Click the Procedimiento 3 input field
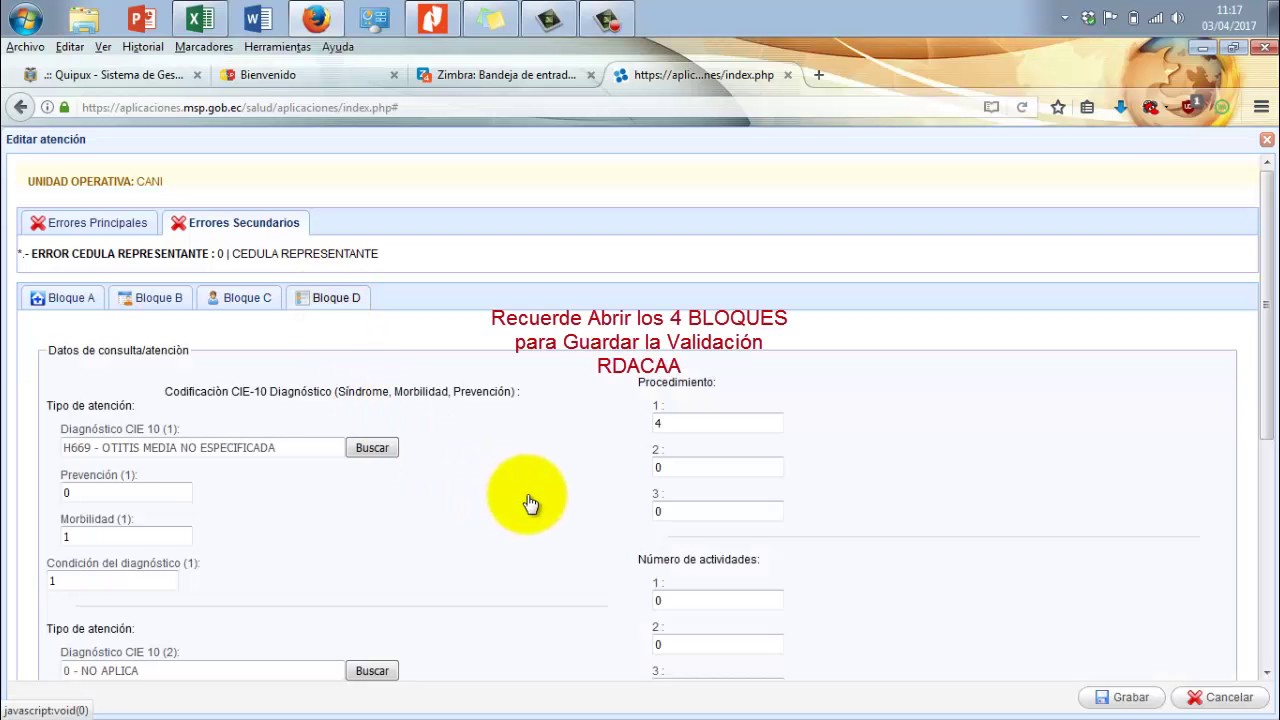Viewport: 1280px width, 720px height. point(717,512)
